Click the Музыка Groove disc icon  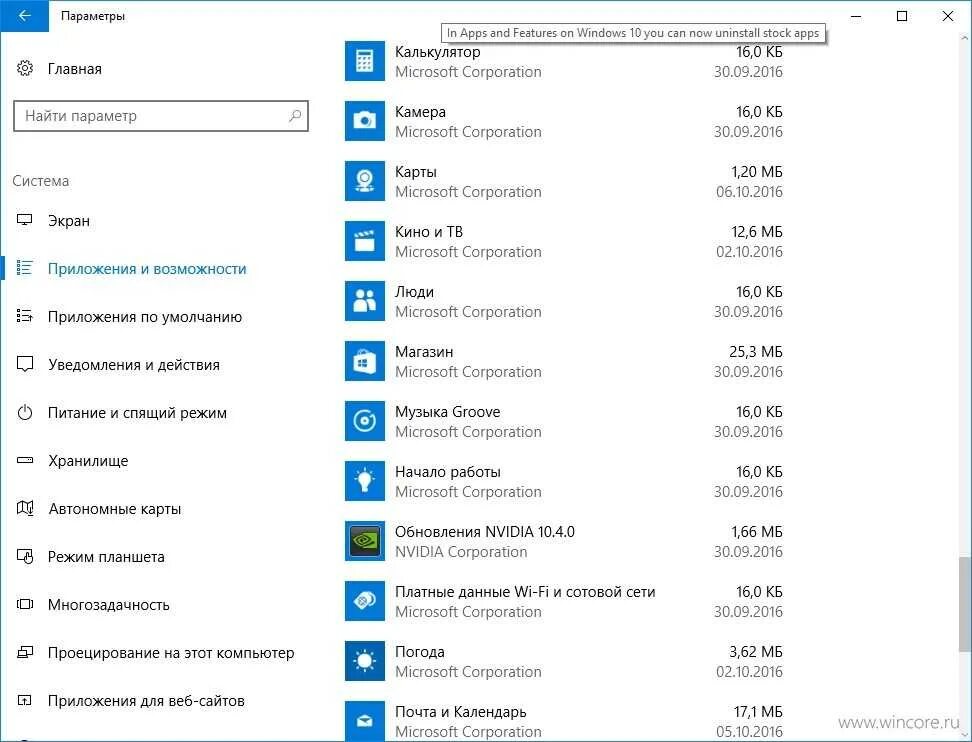coord(364,421)
